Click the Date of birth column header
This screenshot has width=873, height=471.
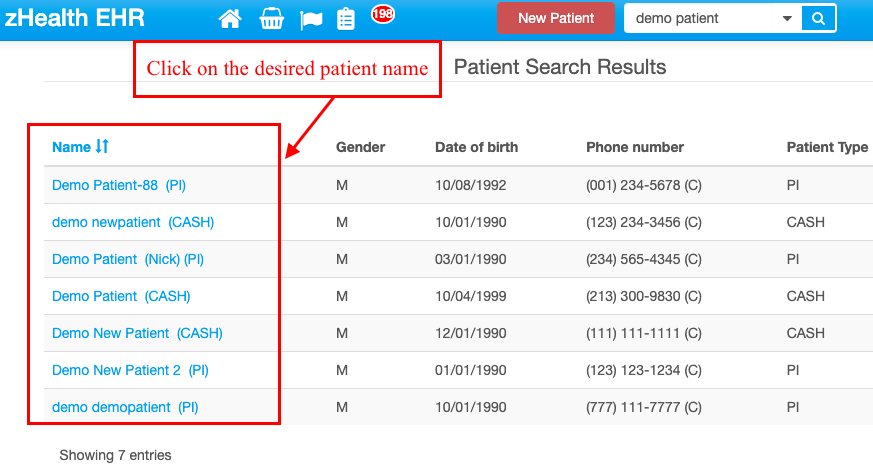click(x=476, y=147)
